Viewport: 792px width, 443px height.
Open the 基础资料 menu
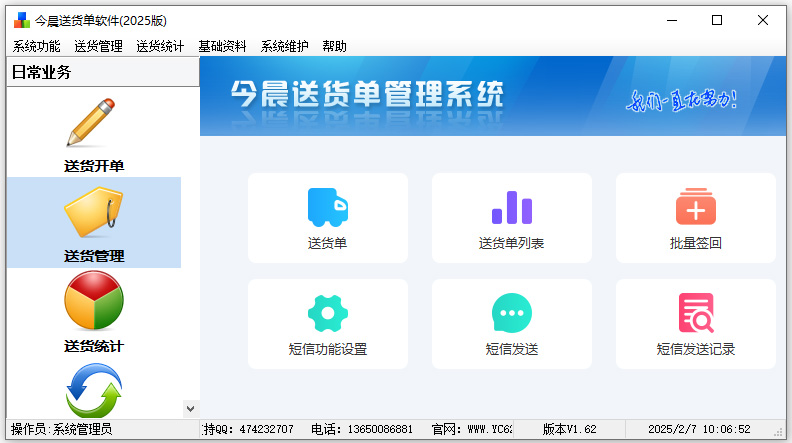[222, 46]
